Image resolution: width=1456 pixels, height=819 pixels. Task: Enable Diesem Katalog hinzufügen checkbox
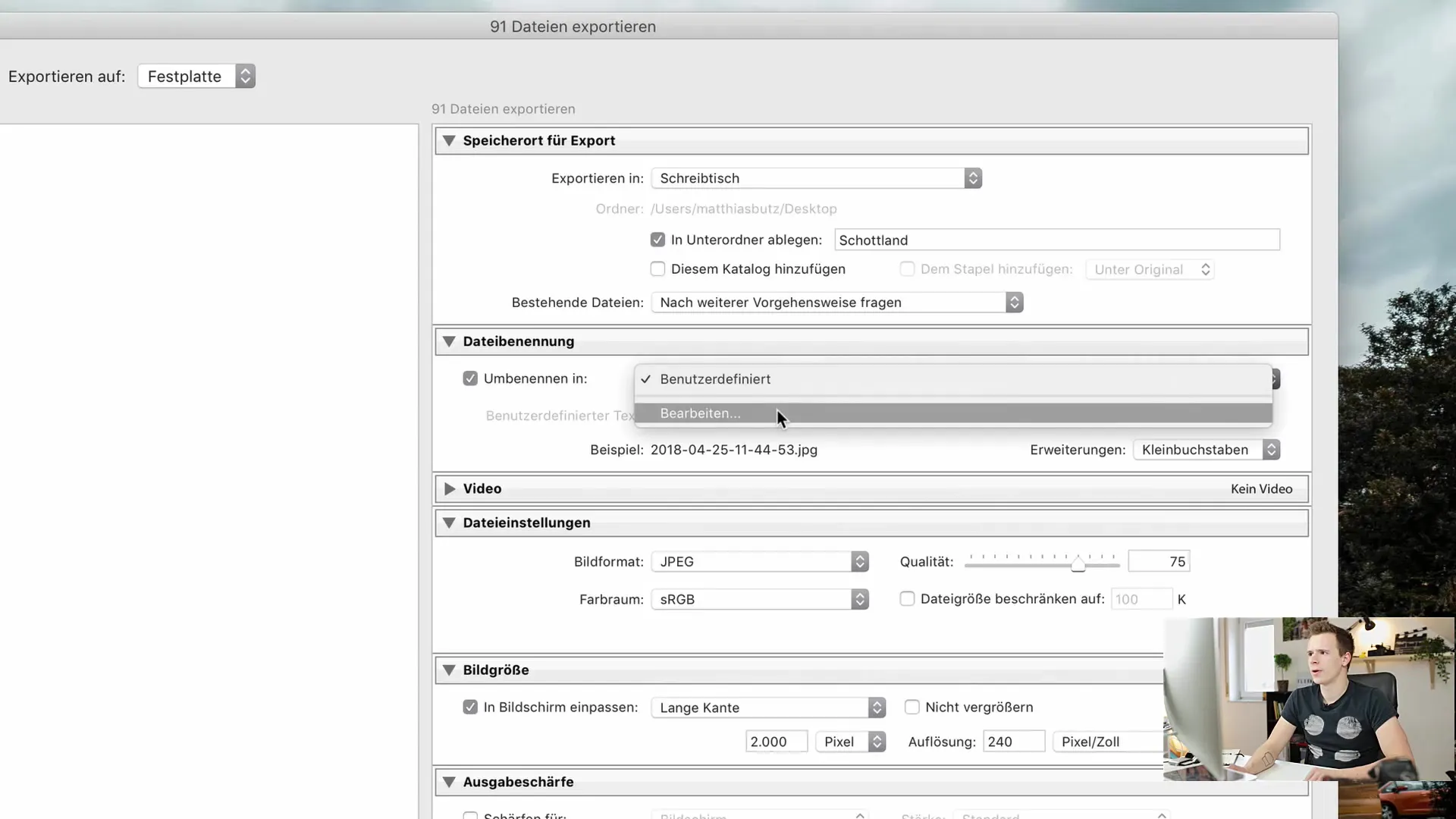tap(657, 269)
